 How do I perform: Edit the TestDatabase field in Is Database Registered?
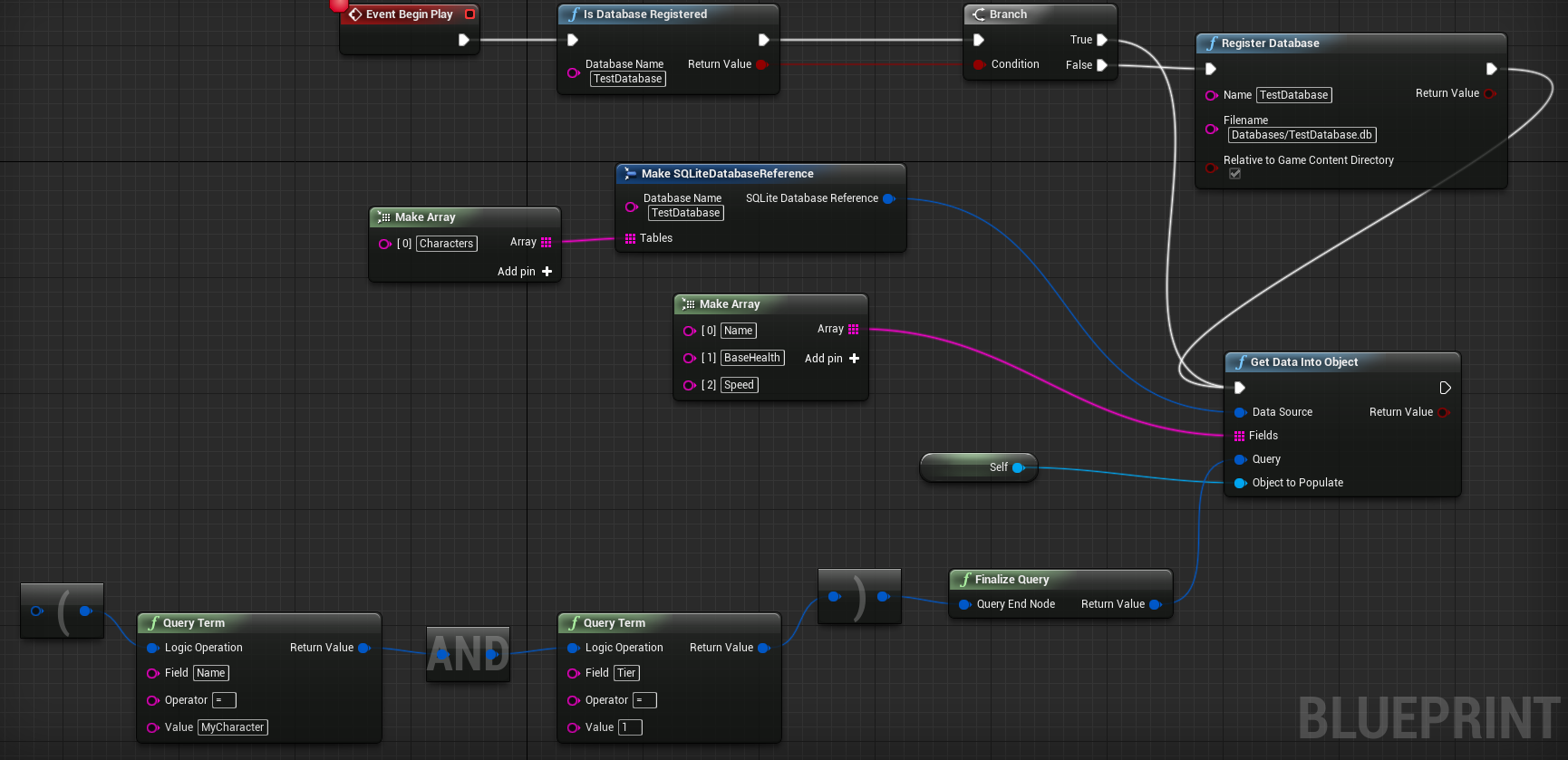tap(628, 79)
